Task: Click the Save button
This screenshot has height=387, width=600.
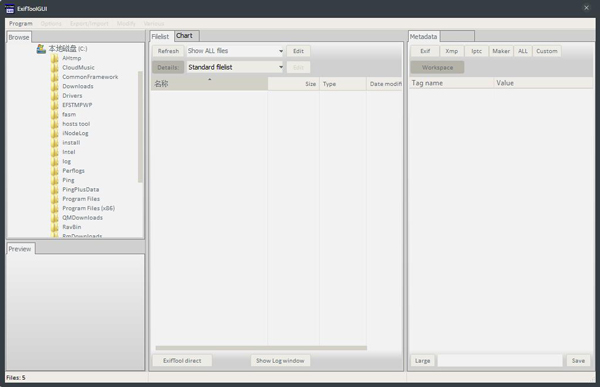Action: 578,361
